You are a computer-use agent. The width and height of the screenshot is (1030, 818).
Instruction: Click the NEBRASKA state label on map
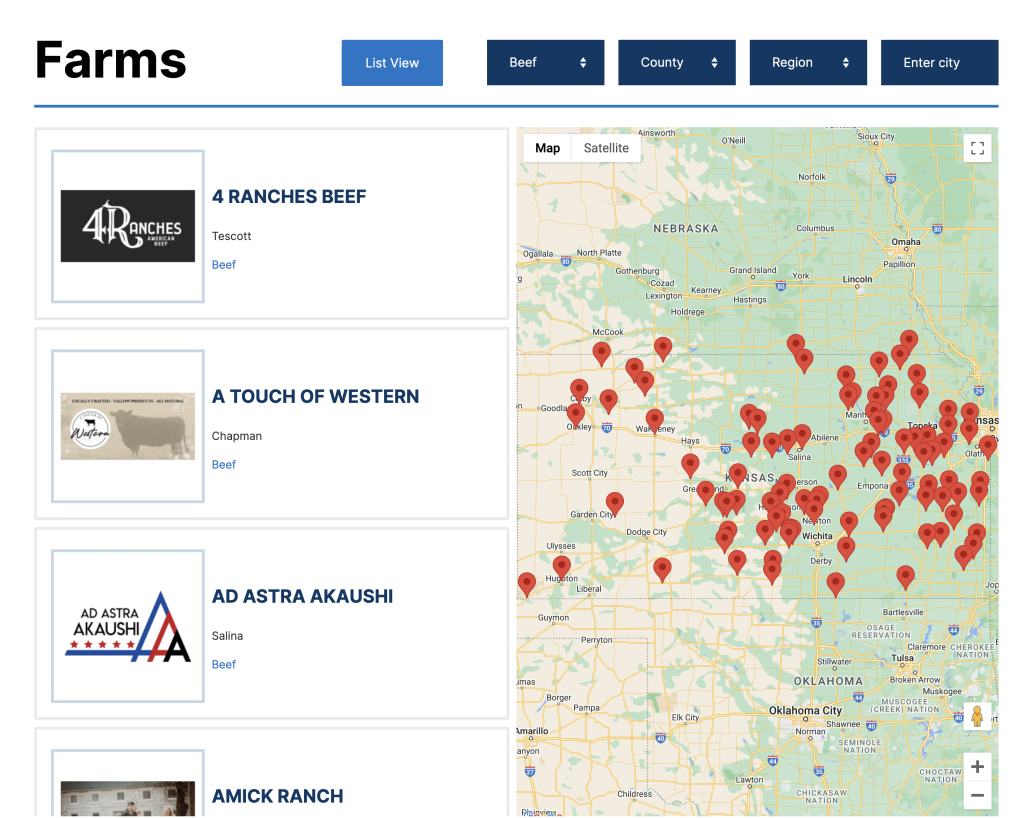coord(686,229)
